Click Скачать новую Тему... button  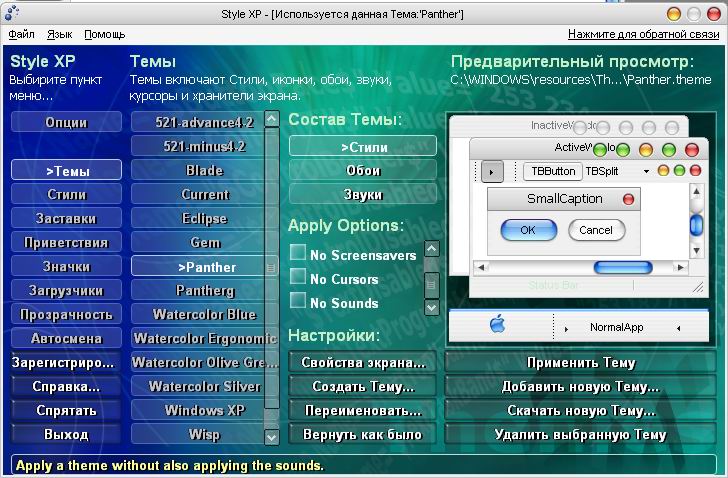coord(580,410)
